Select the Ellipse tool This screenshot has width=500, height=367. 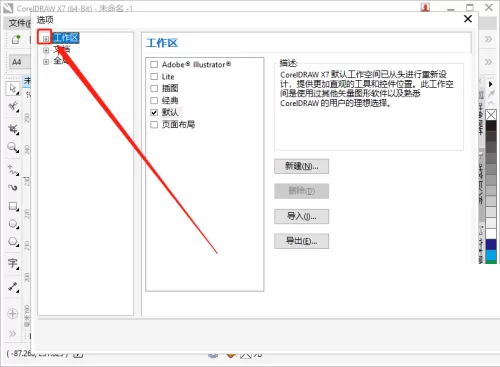(13, 224)
